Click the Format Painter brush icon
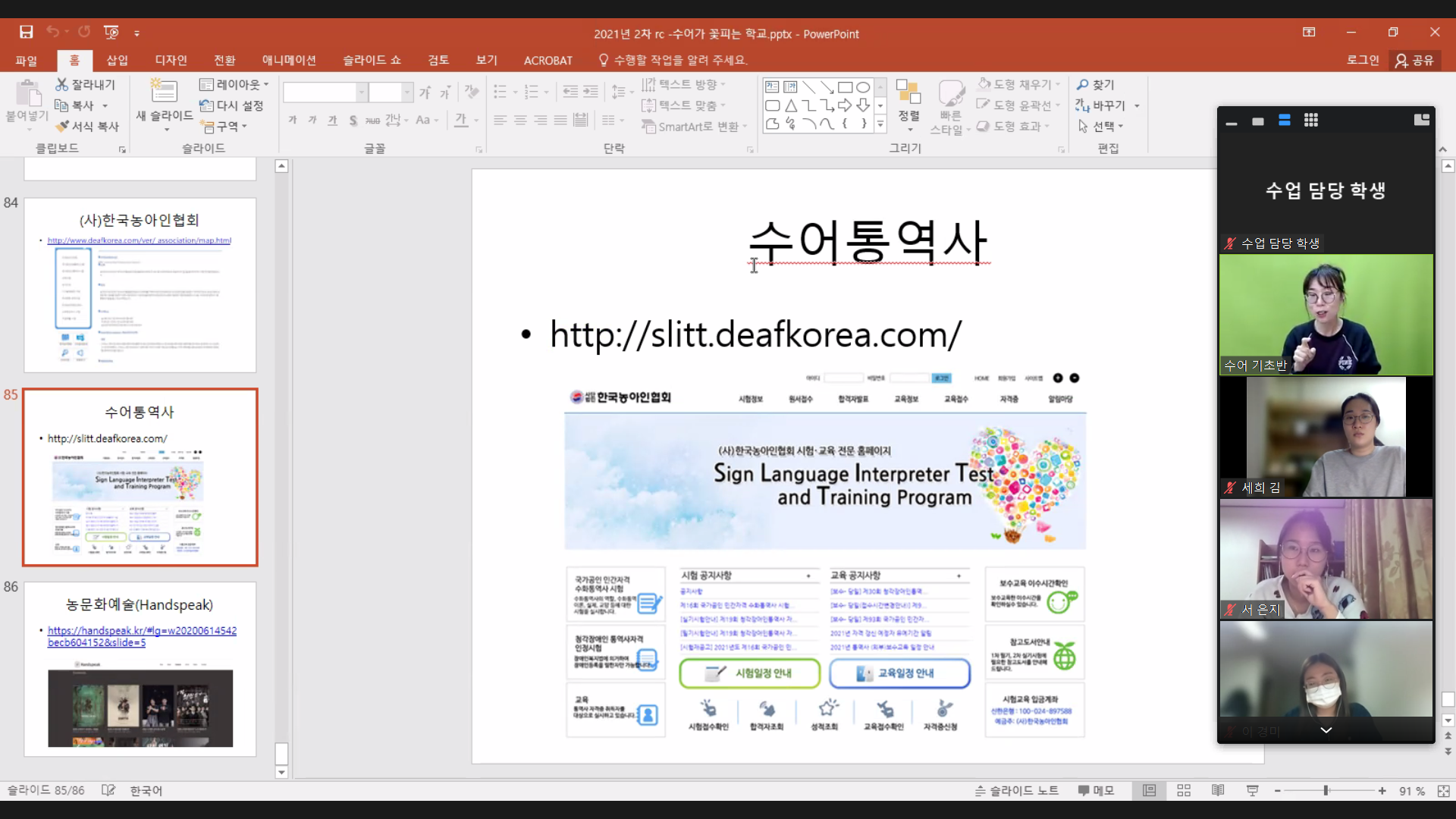 [x=62, y=126]
